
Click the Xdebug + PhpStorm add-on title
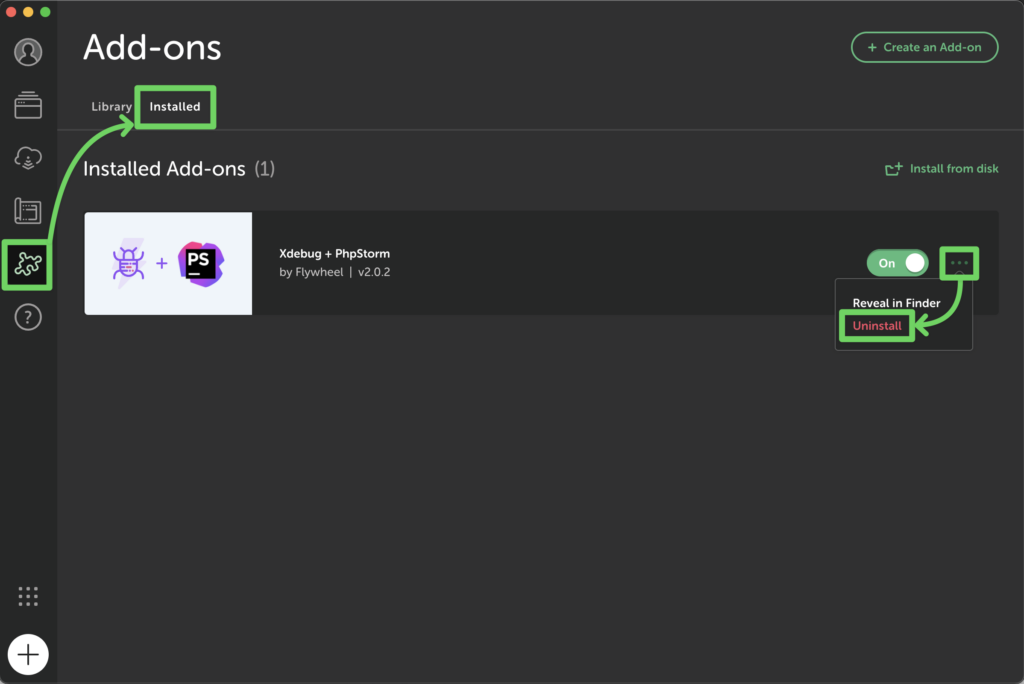coord(334,253)
